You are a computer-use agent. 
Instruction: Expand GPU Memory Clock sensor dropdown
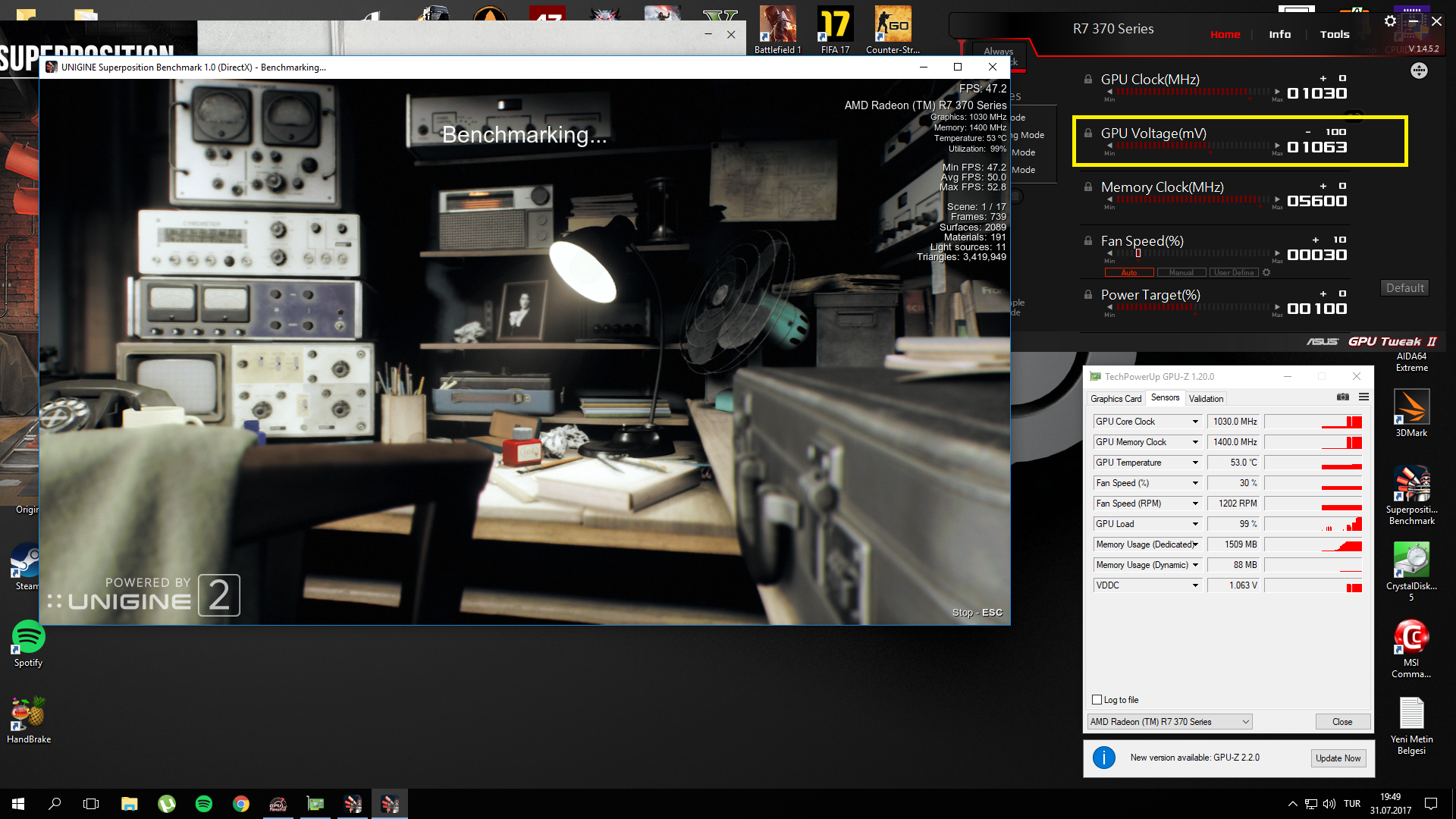[x=1195, y=442]
